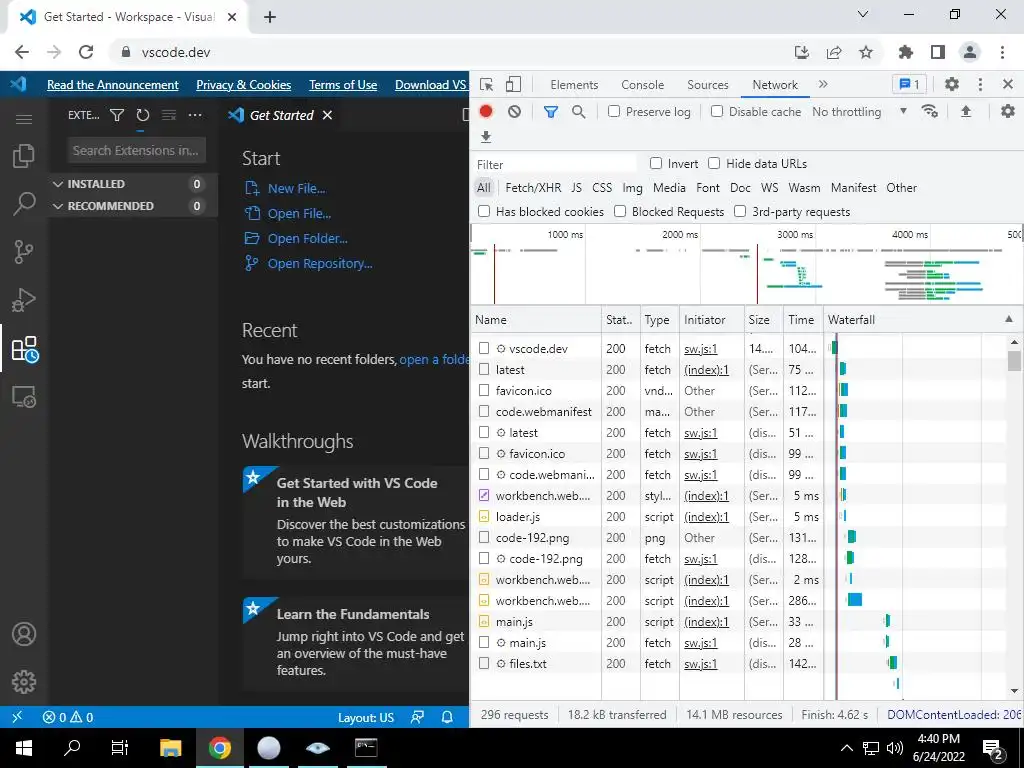The image size is (1024, 768).
Task: Open the VS Code hamburger menu
Action: [24, 119]
